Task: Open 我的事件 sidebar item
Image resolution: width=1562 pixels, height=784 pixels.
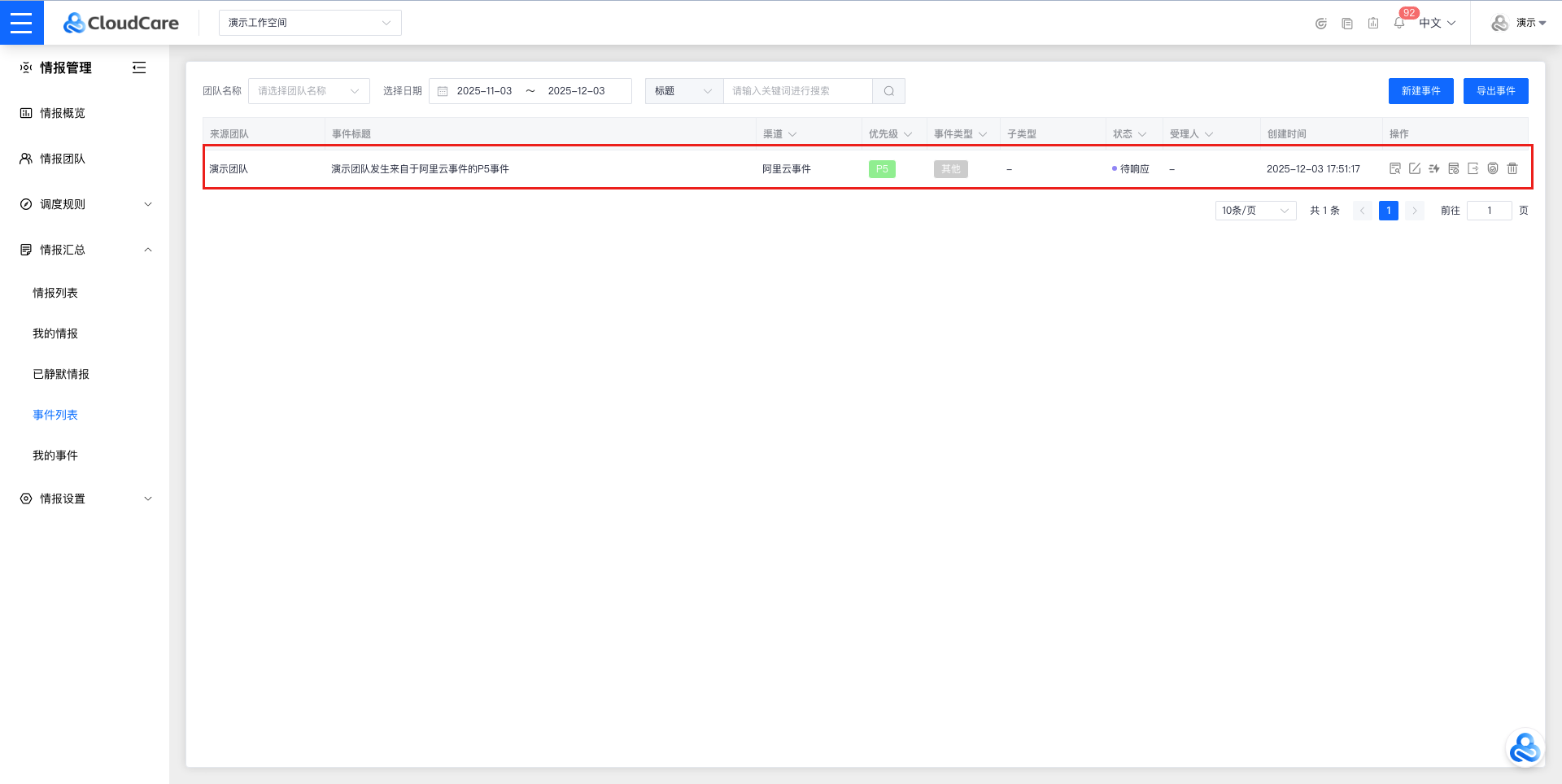Action: [x=55, y=455]
